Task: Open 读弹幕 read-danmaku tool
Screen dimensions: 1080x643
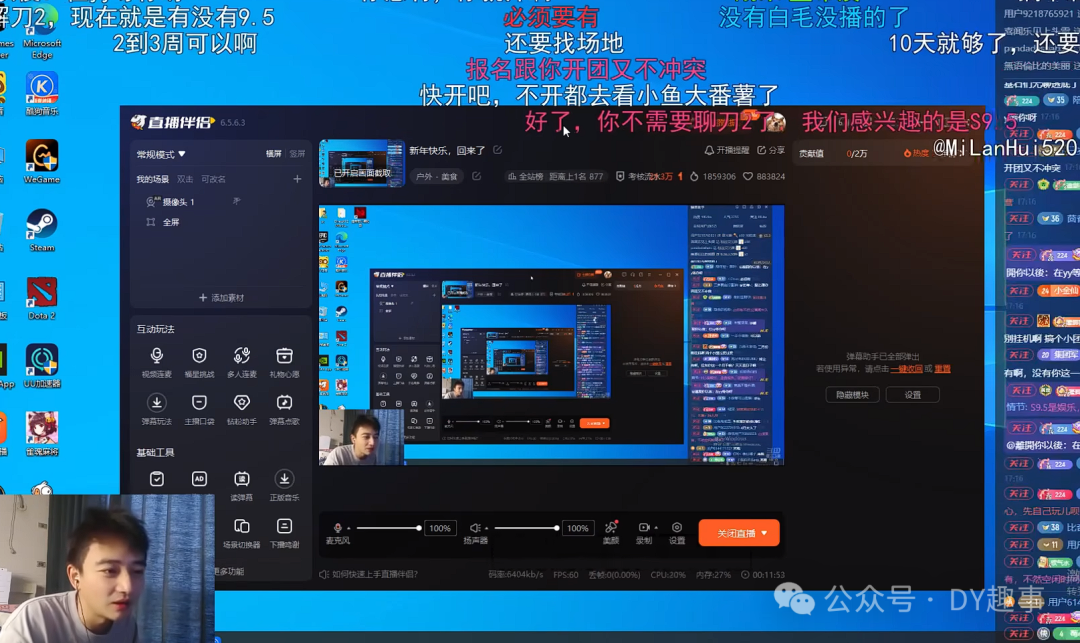Action: [241, 485]
